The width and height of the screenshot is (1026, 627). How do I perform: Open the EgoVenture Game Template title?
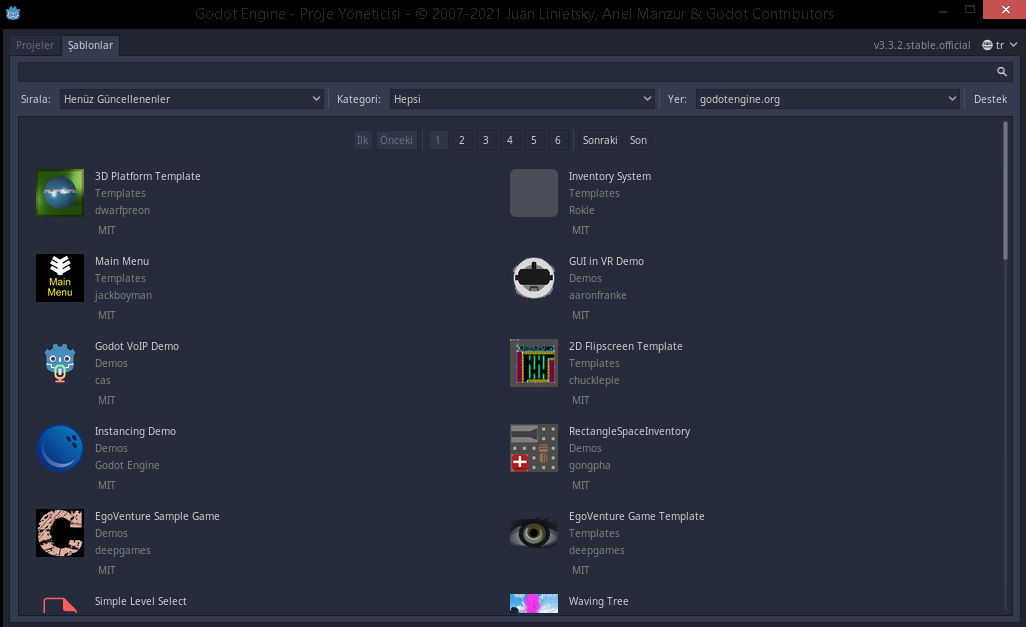coord(637,516)
